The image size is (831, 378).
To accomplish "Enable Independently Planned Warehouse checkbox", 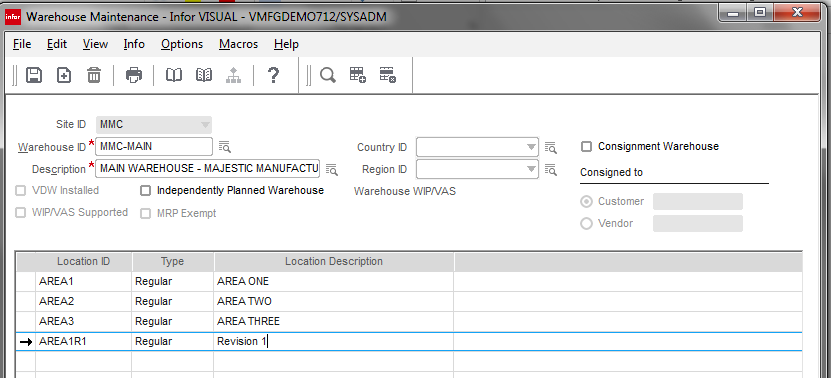I will pyautogui.click(x=145, y=190).
